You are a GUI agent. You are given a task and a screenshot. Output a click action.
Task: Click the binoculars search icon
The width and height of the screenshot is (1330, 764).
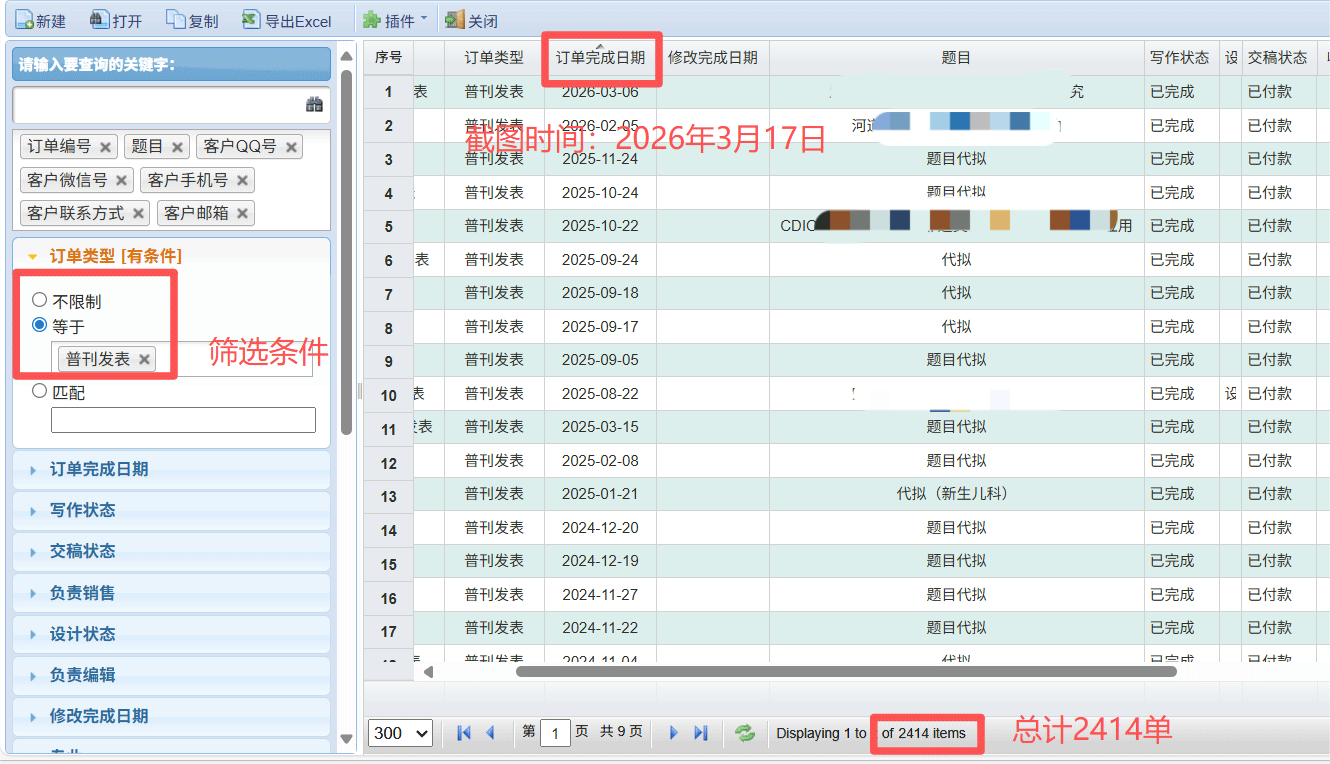[x=314, y=104]
